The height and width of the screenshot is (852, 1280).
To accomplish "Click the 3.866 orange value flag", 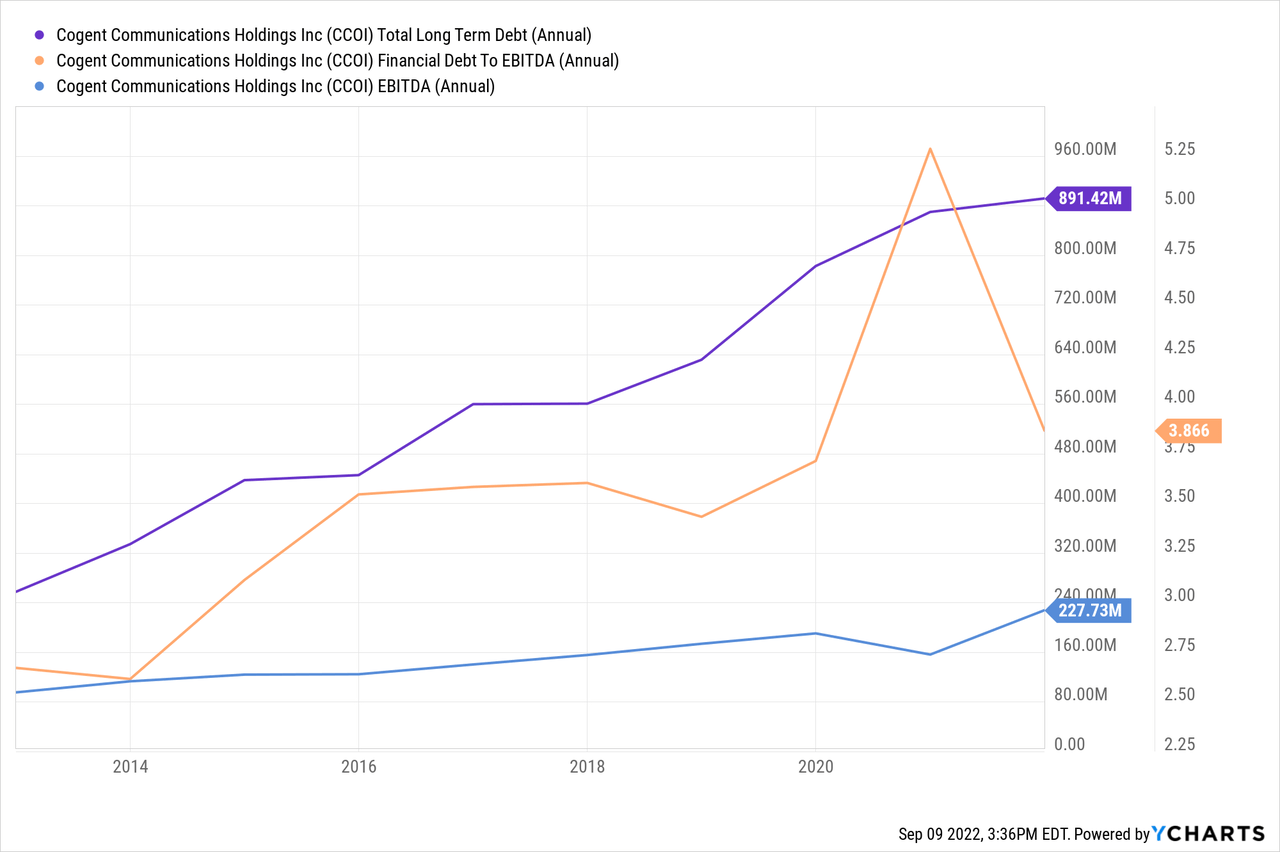I will click(1189, 431).
